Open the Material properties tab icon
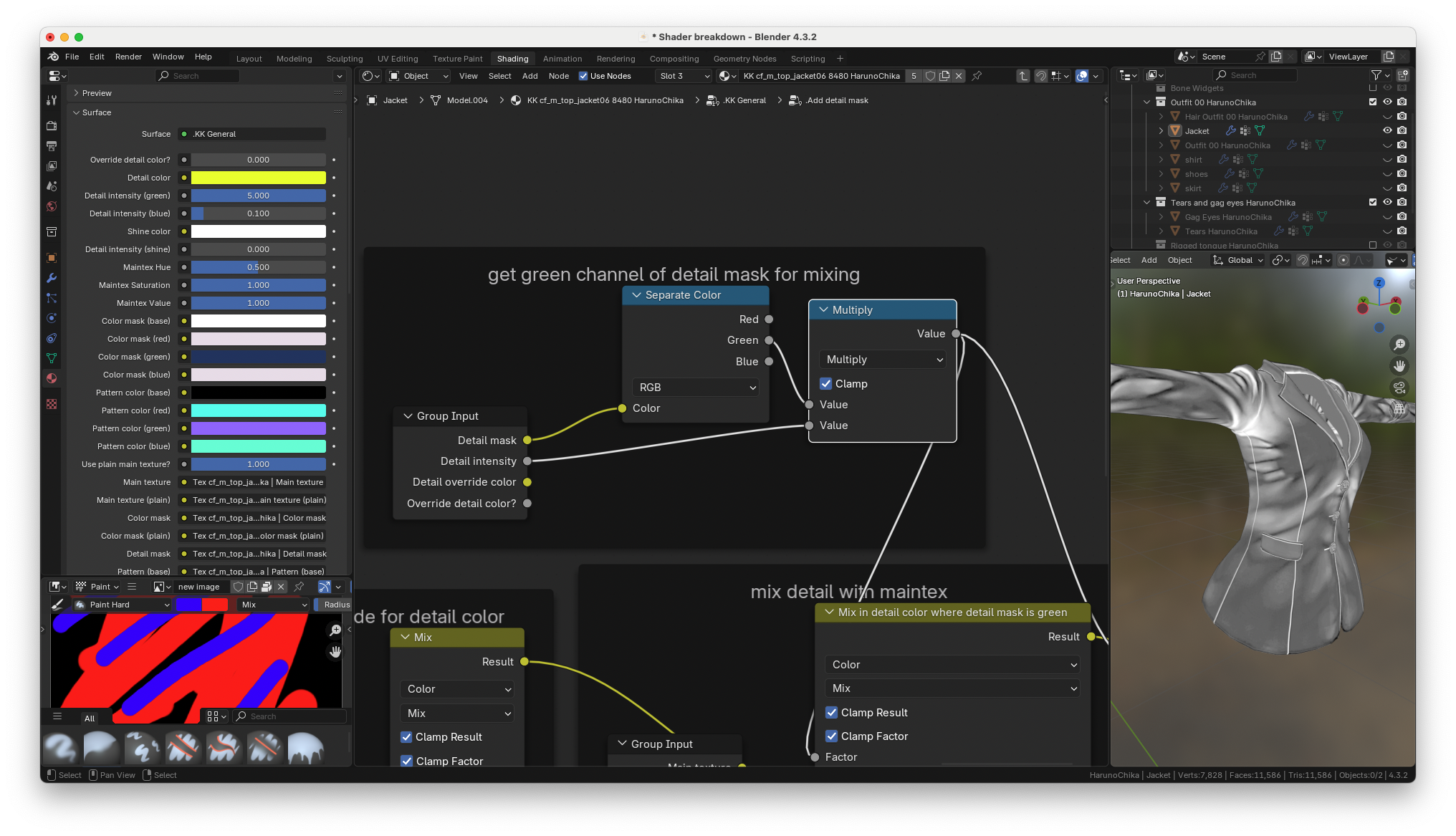Image resolution: width=1456 pixels, height=836 pixels. tap(52, 378)
